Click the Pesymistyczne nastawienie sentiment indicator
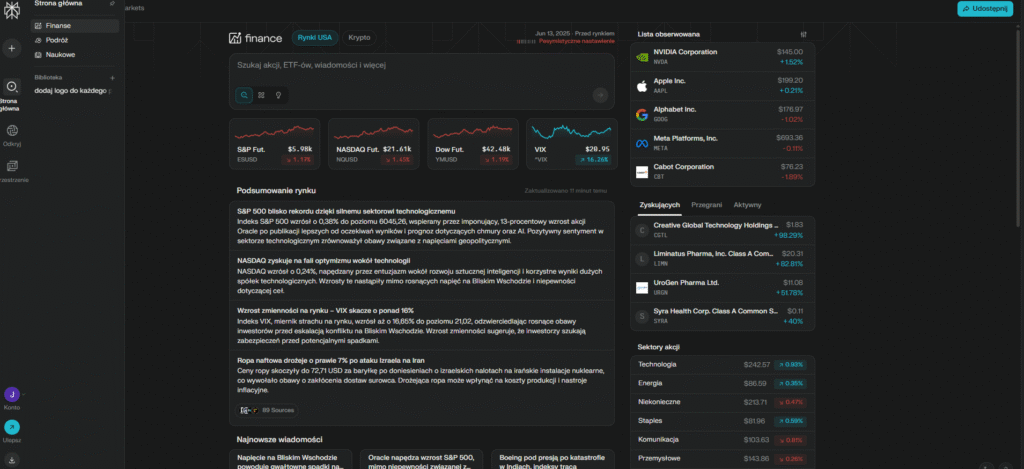1024x469 pixels. coord(566,41)
